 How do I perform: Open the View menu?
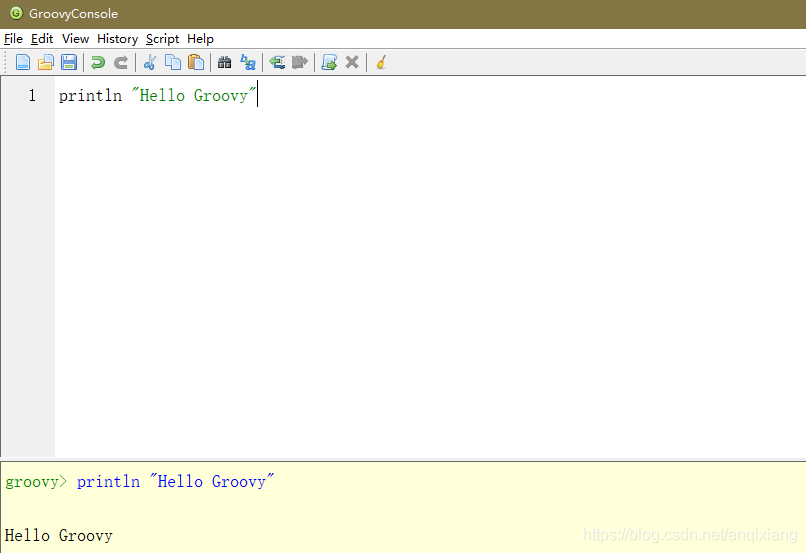(75, 39)
